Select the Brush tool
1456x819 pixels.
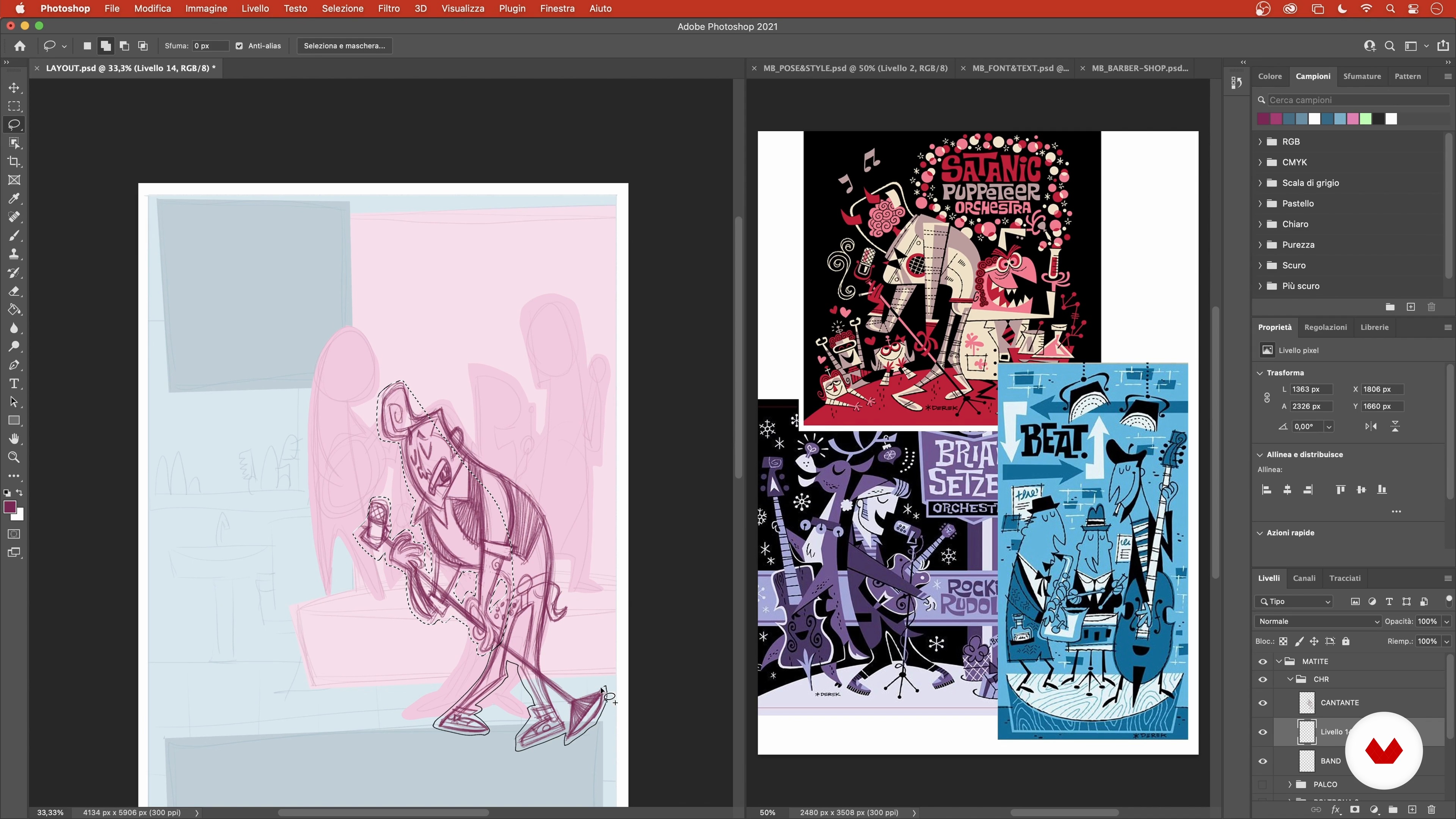[x=14, y=236]
